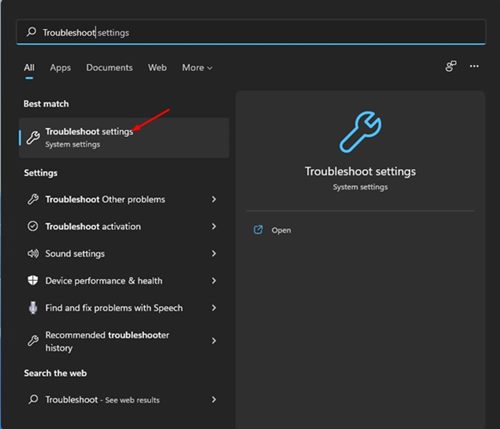Click the large blue wrench icon in the preview pane
This screenshot has height=429, width=500.
click(360, 132)
